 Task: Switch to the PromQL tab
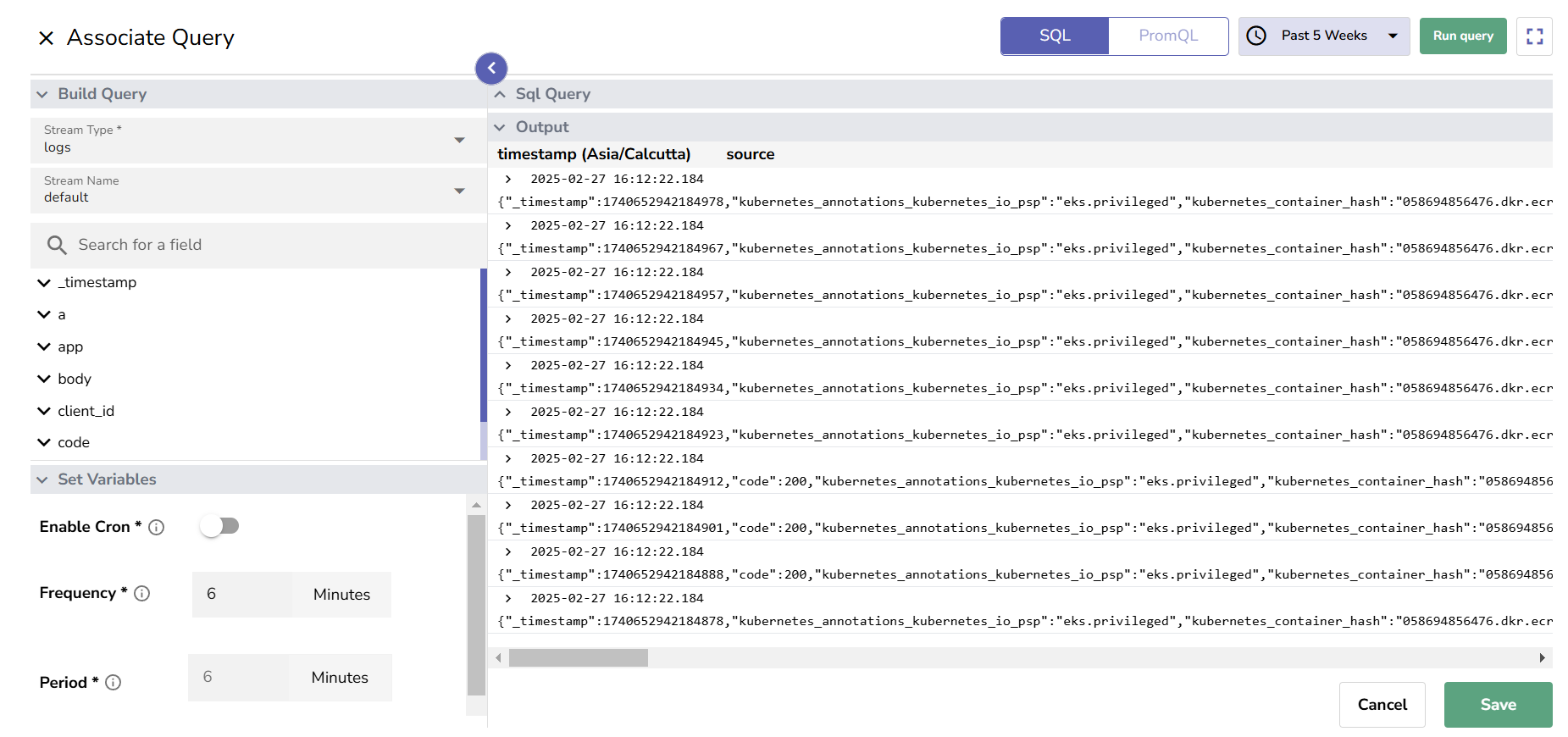point(1167,36)
